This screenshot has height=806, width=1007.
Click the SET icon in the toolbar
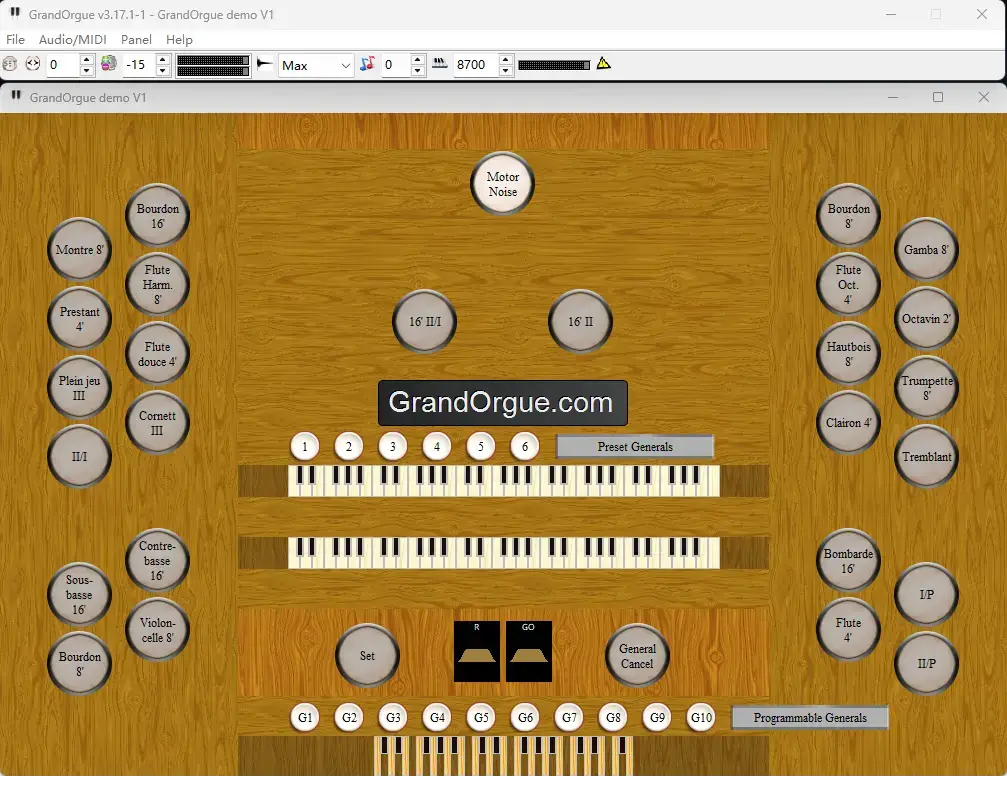point(10,64)
